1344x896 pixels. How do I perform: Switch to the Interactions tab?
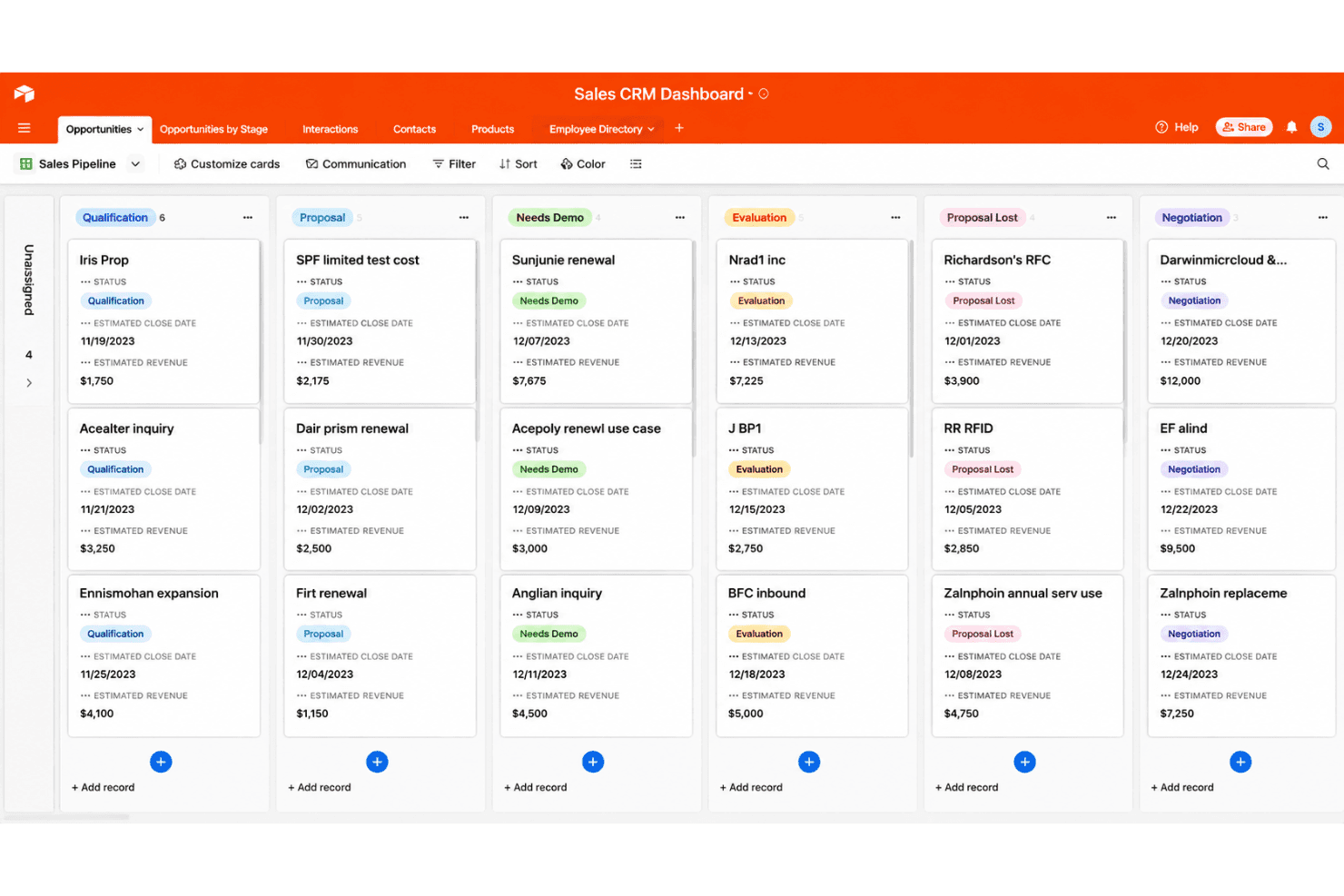331,129
